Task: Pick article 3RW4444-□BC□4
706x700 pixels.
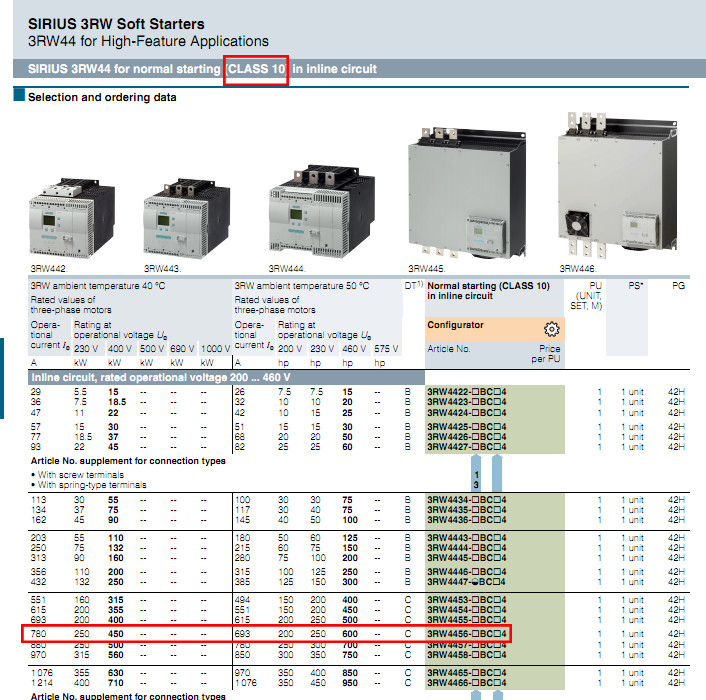Action: 466,548
